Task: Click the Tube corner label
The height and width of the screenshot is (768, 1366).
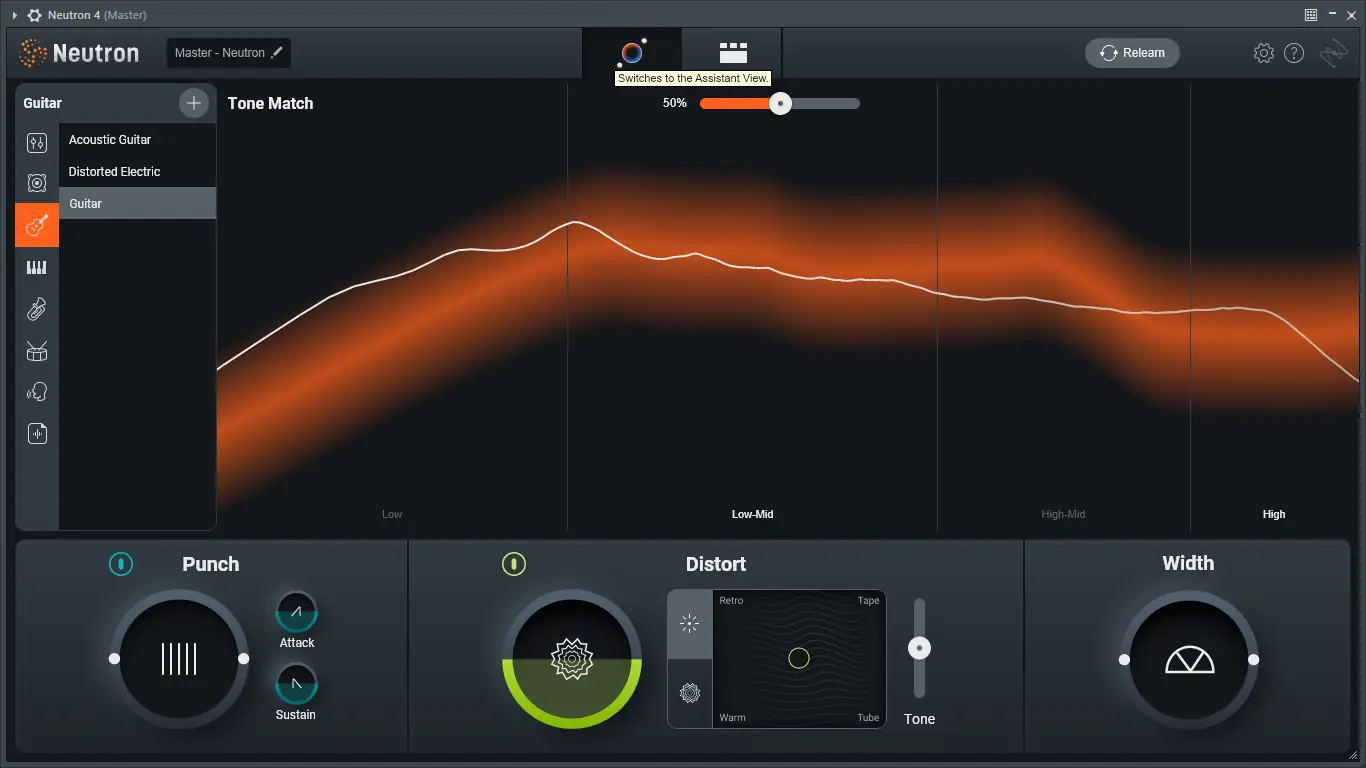Action: (868, 718)
